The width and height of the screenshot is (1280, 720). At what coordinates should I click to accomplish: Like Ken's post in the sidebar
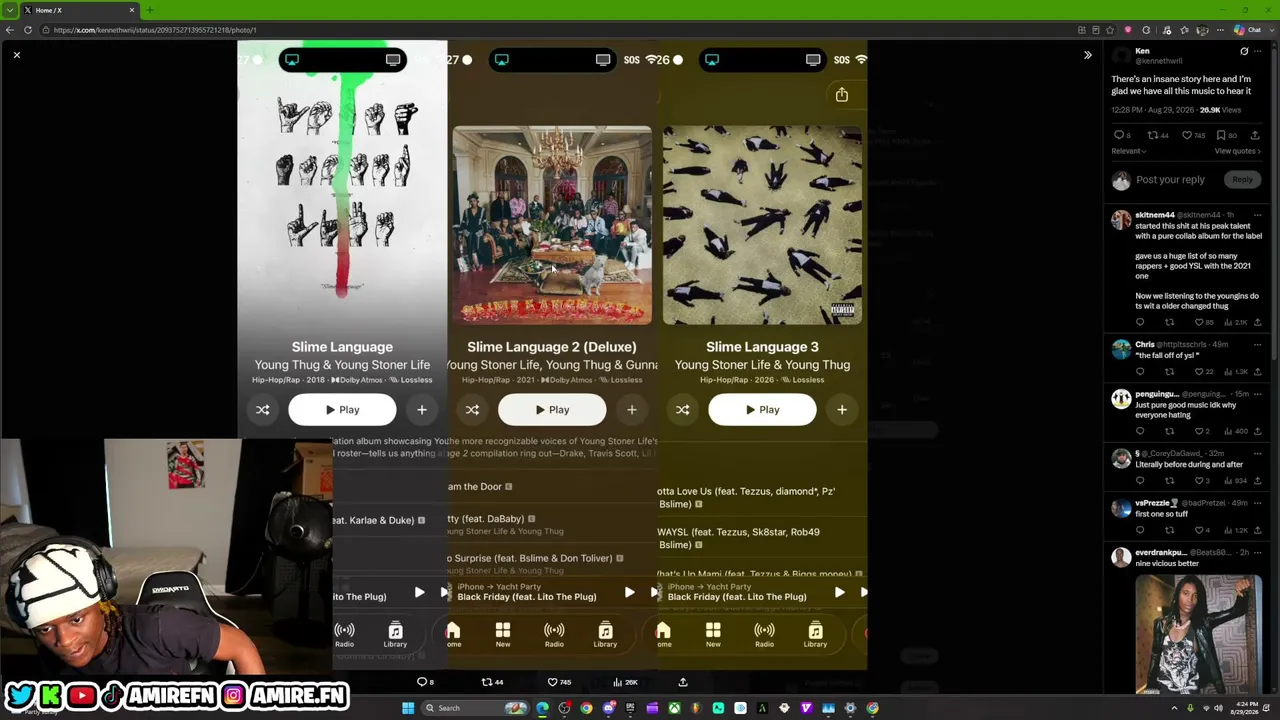1187,135
